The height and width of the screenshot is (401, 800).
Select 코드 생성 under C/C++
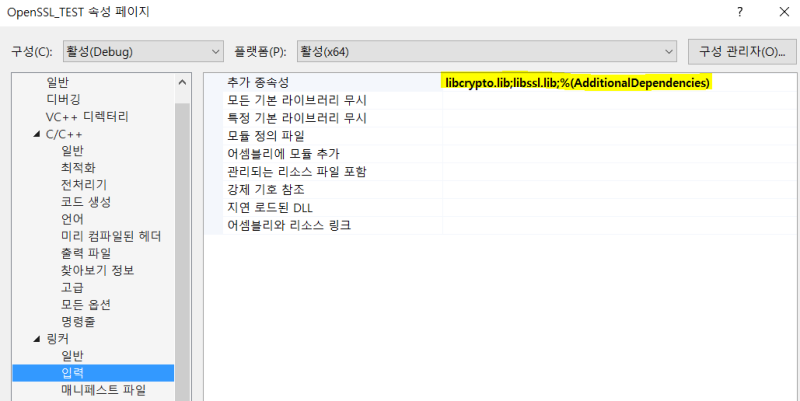pos(86,202)
